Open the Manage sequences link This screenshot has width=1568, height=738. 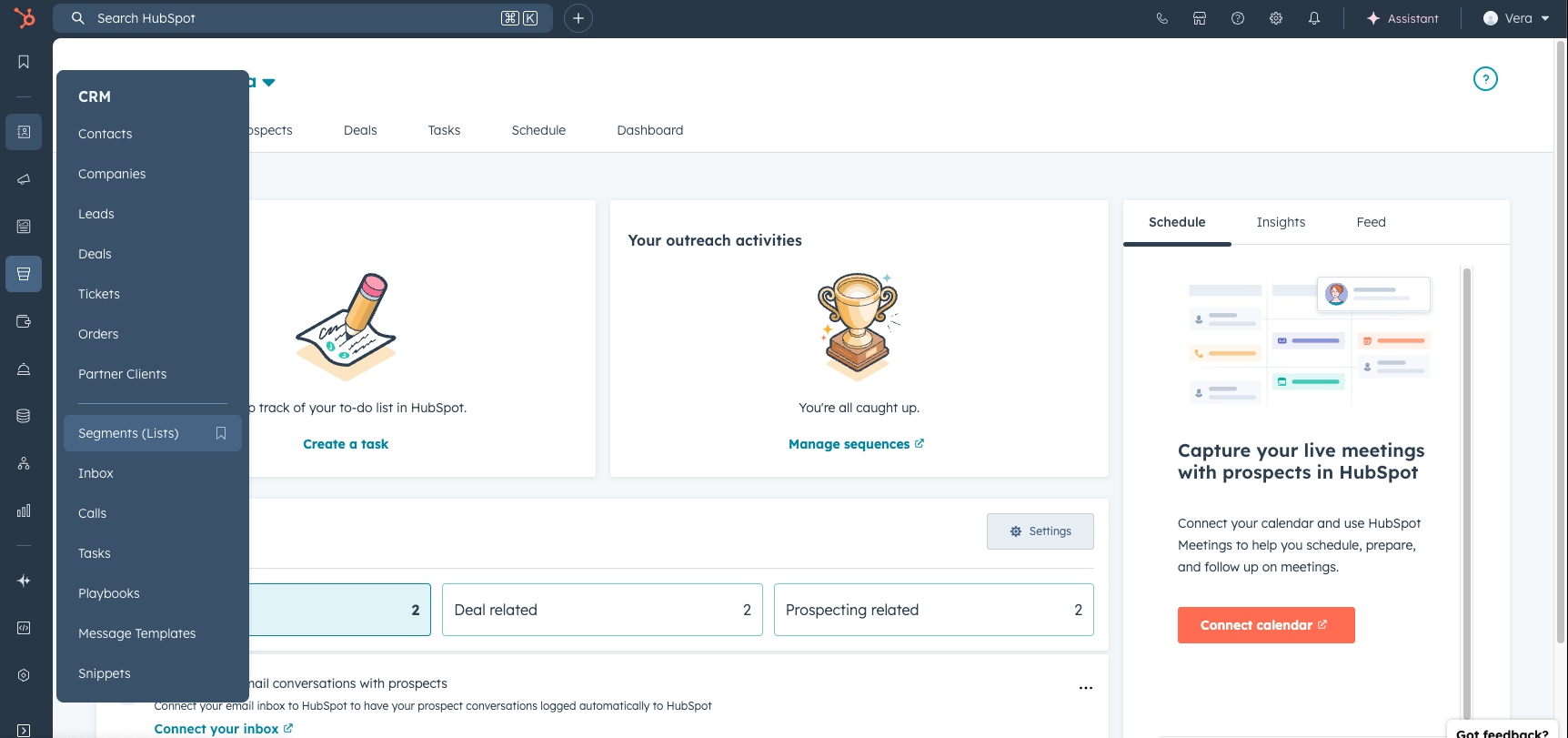(x=856, y=444)
